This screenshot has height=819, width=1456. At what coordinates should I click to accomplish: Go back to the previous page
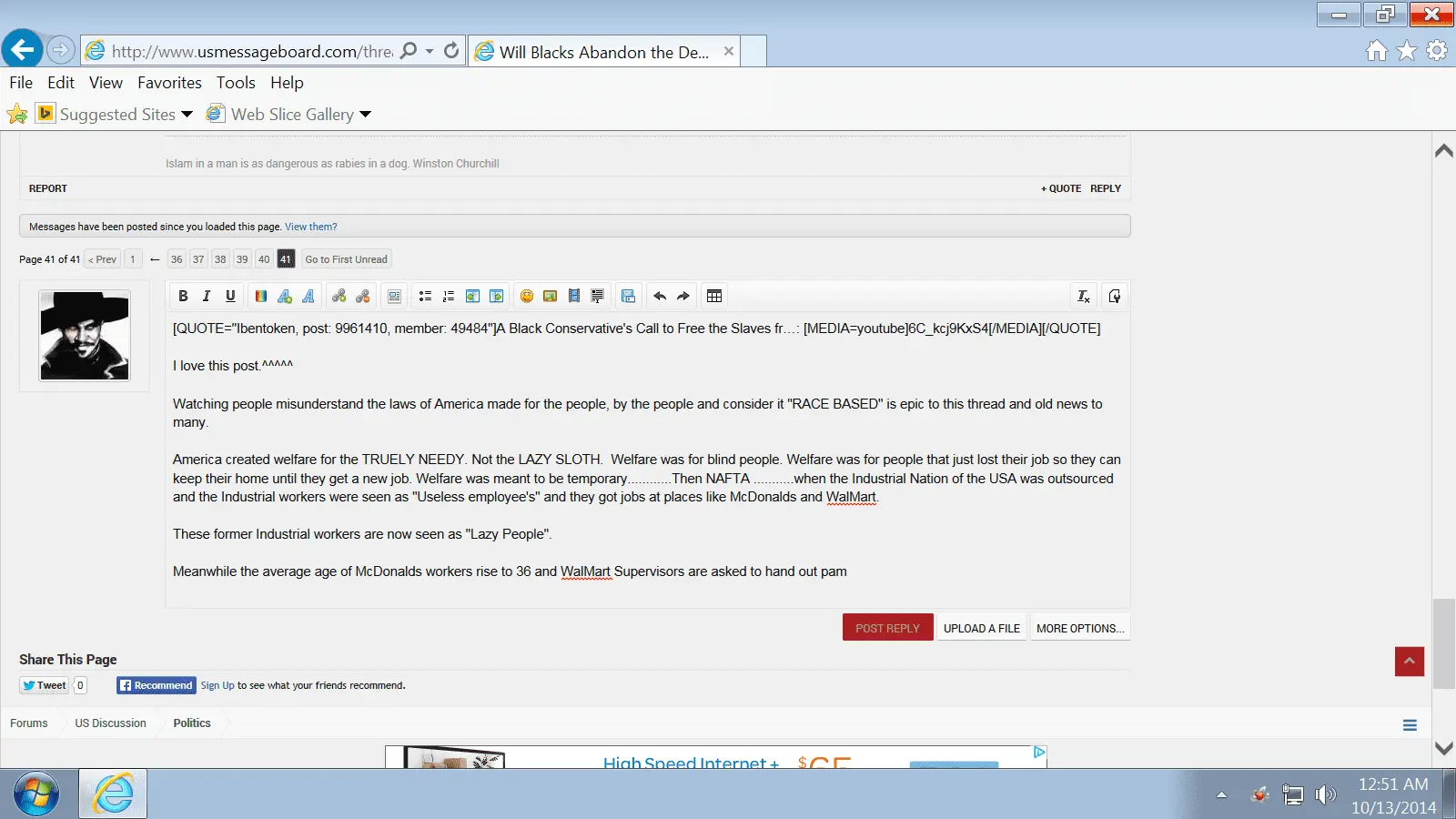click(23, 49)
